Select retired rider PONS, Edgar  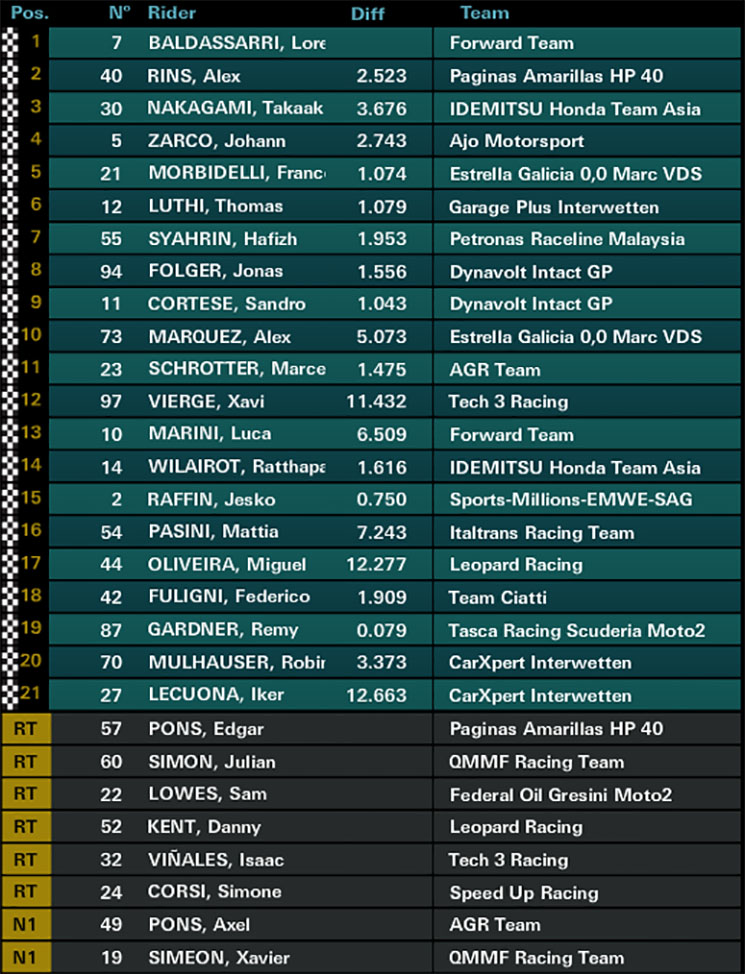tap(206, 729)
